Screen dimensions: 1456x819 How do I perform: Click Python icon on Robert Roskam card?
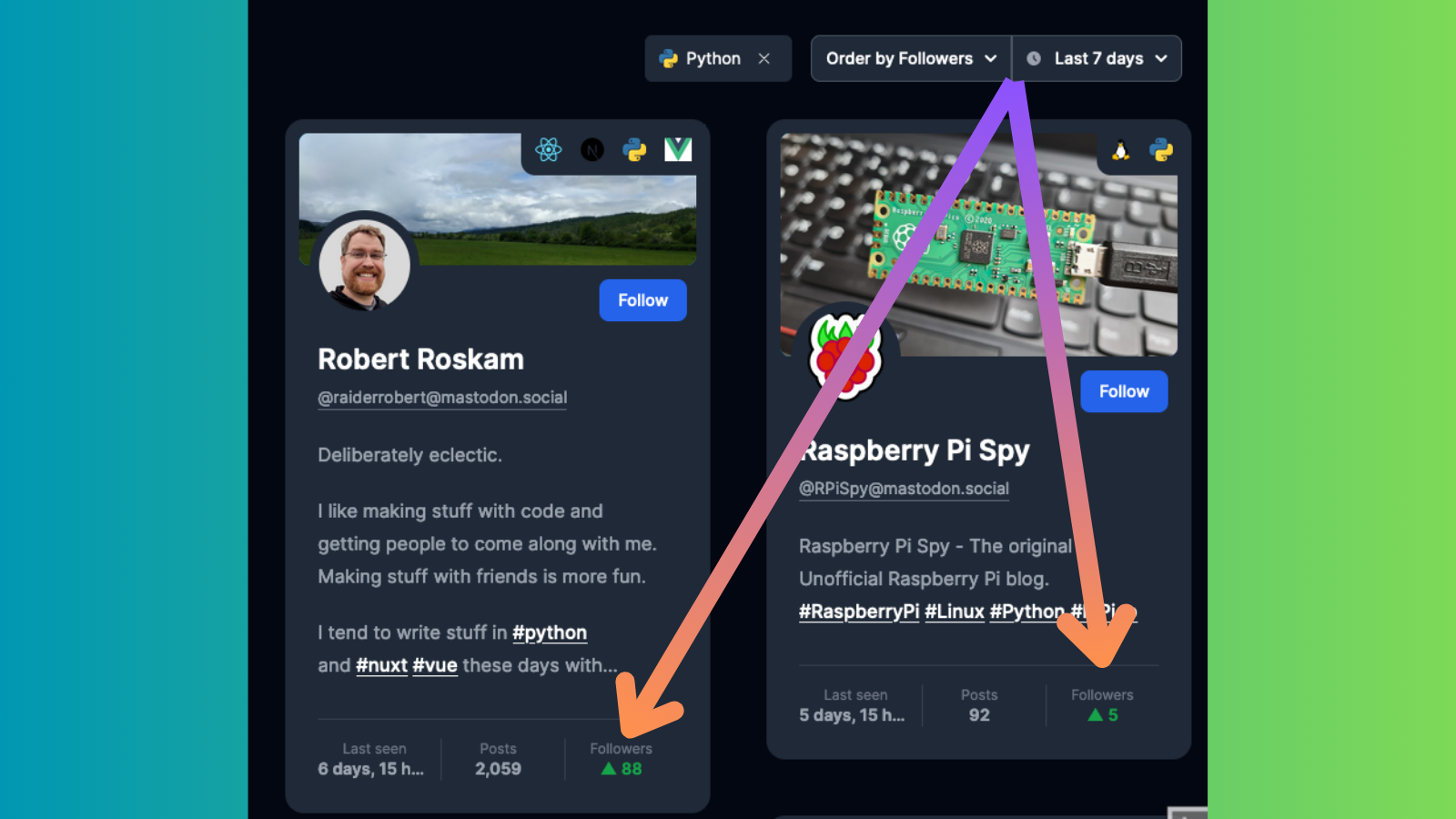click(x=634, y=149)
